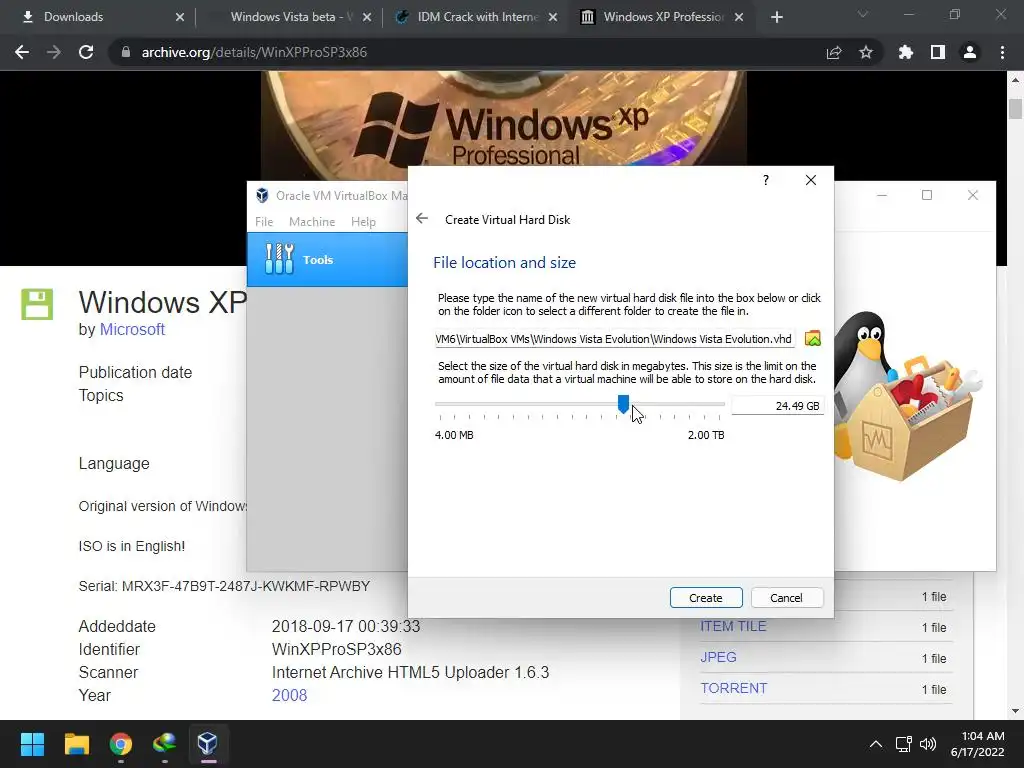Click the share page icon in address bar
The width and height of the screenshot is (1024, 768).
tap(834, 52)
